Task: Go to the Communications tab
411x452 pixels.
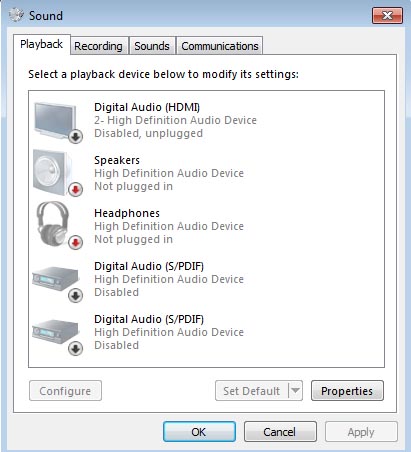Action: pyautogui.click(x=220, y=46)
